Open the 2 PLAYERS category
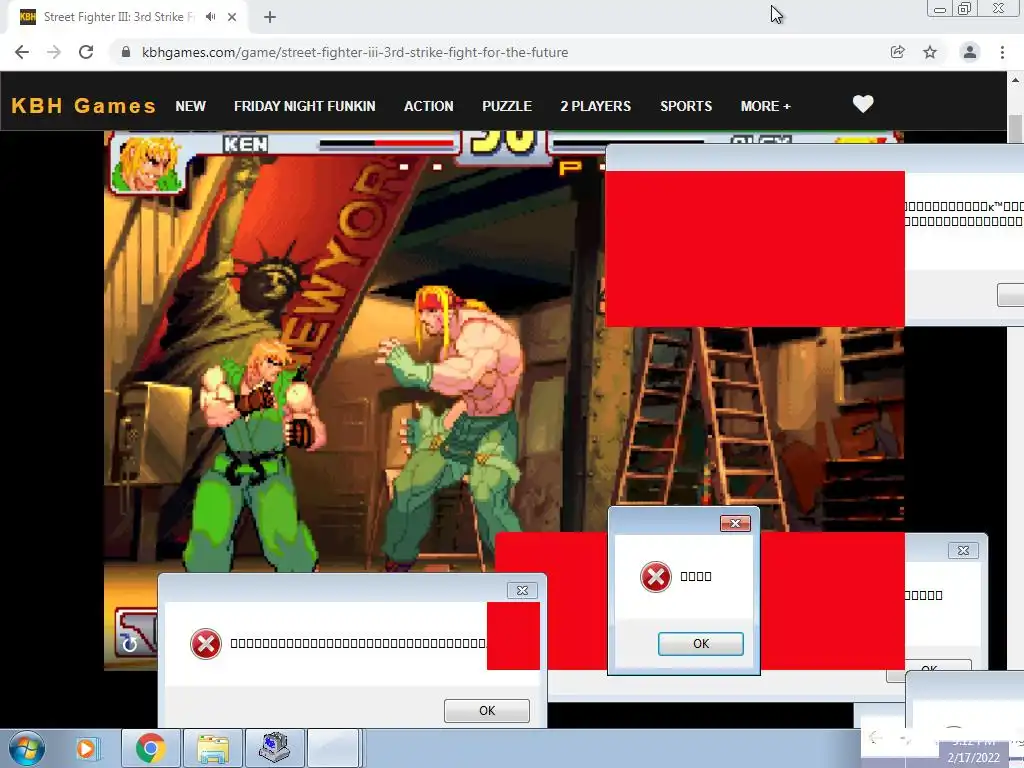 coord(596,106)
